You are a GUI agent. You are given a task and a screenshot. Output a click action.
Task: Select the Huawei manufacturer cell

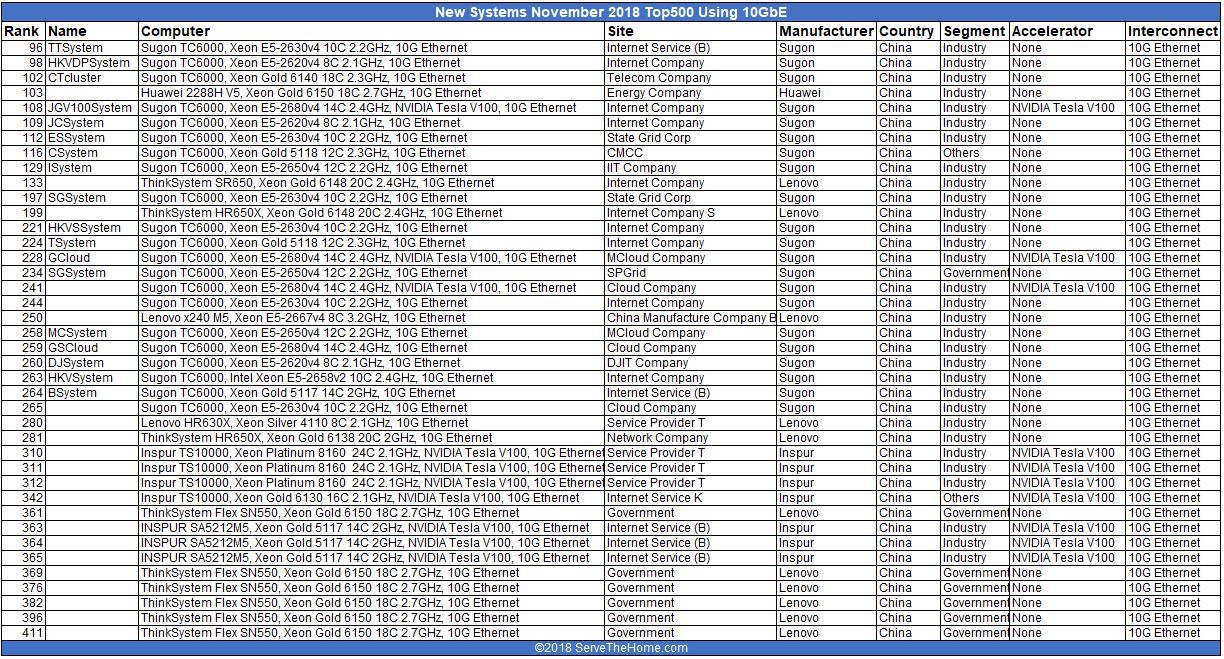(827, 93)
